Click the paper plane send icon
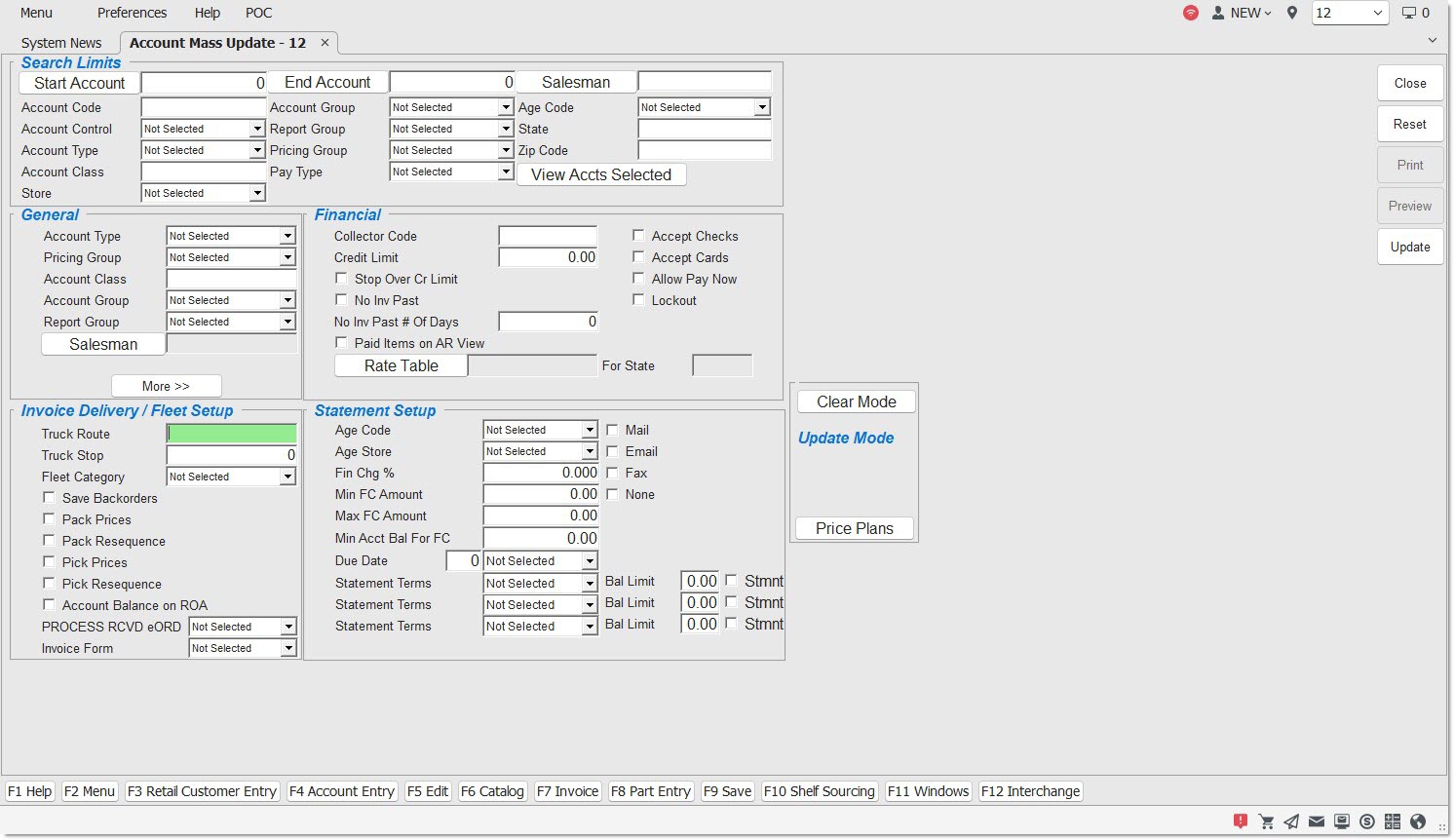The height and width of the screenshot is (840, 1454). click(x=1291, y=821)
